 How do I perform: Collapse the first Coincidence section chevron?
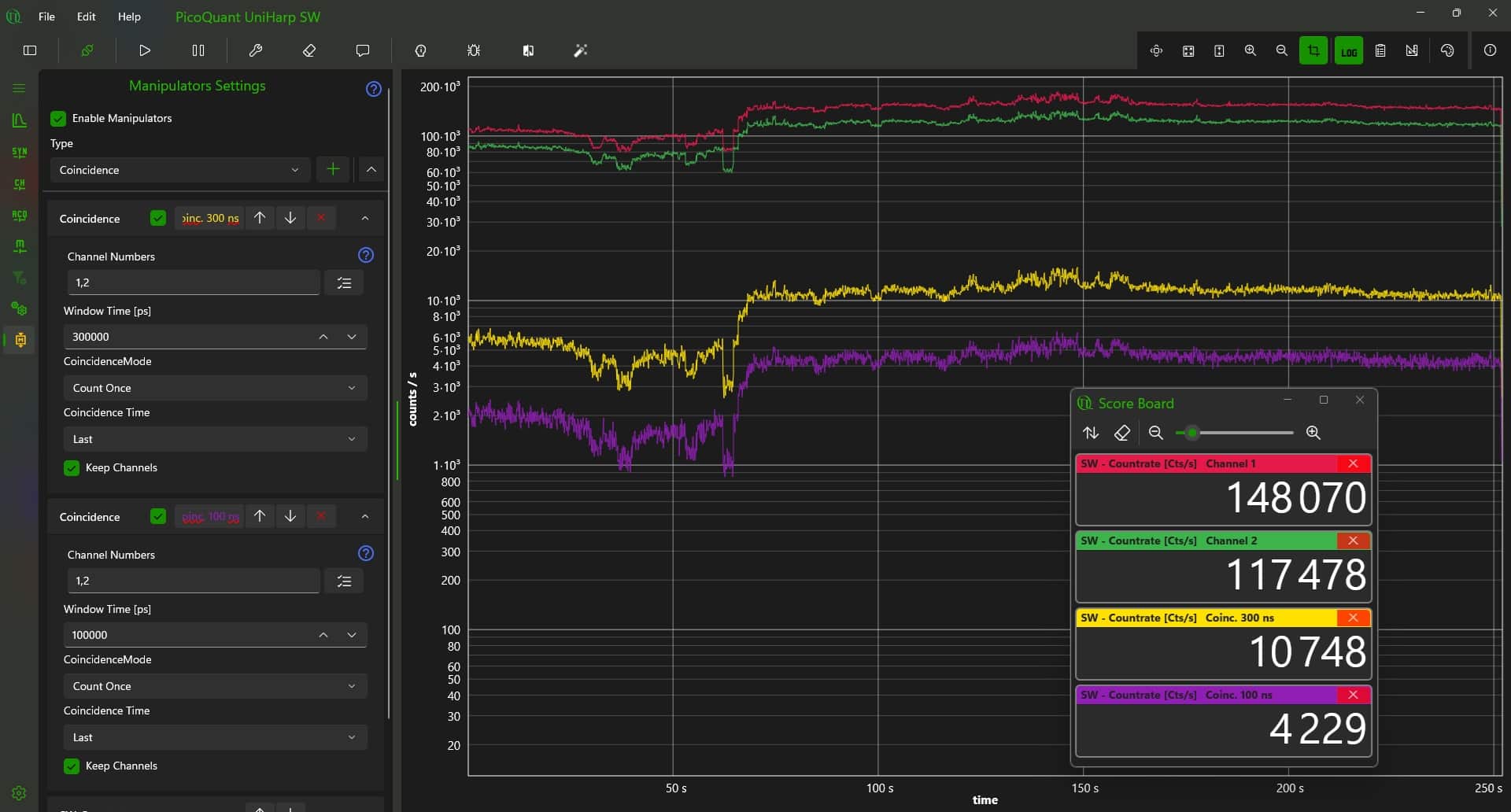point(364,218)
